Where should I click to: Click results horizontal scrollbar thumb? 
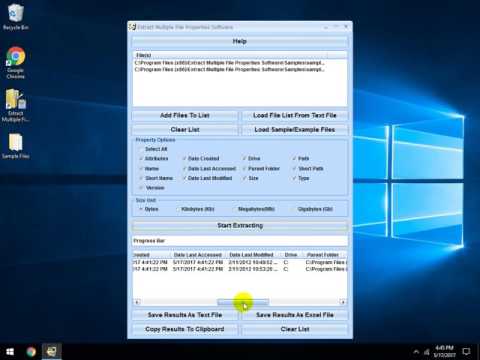(x=243, y=302)
